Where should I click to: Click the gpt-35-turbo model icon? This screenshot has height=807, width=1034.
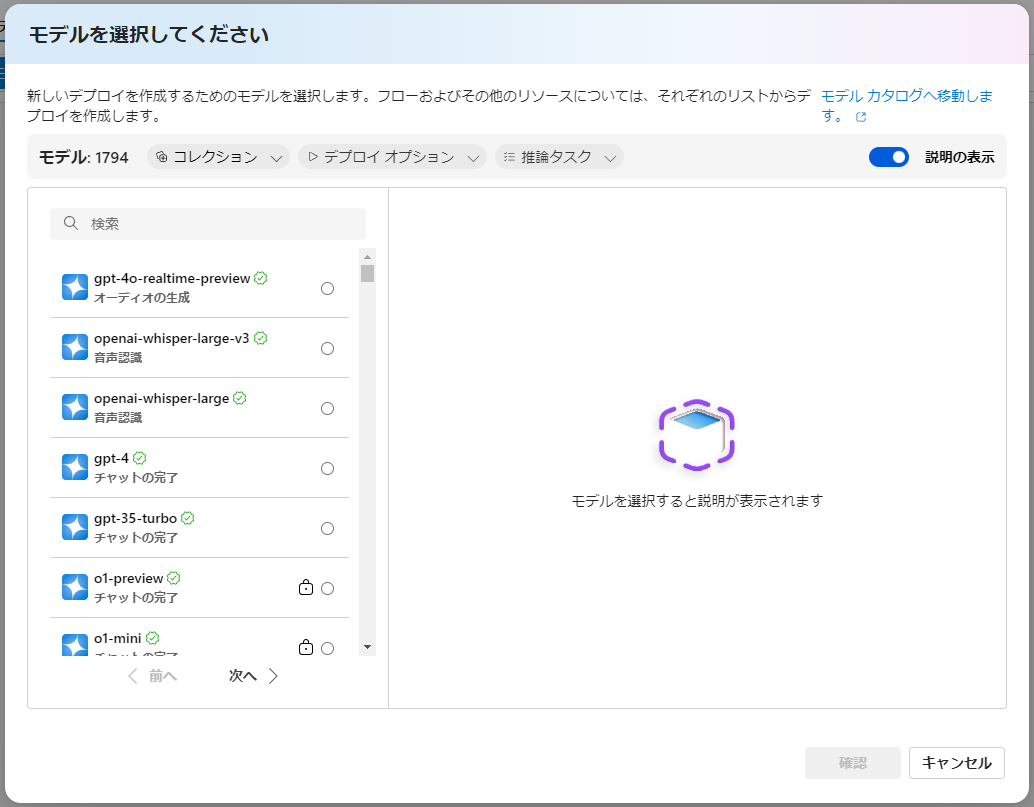pyautogui.click(x=75, y=527)
